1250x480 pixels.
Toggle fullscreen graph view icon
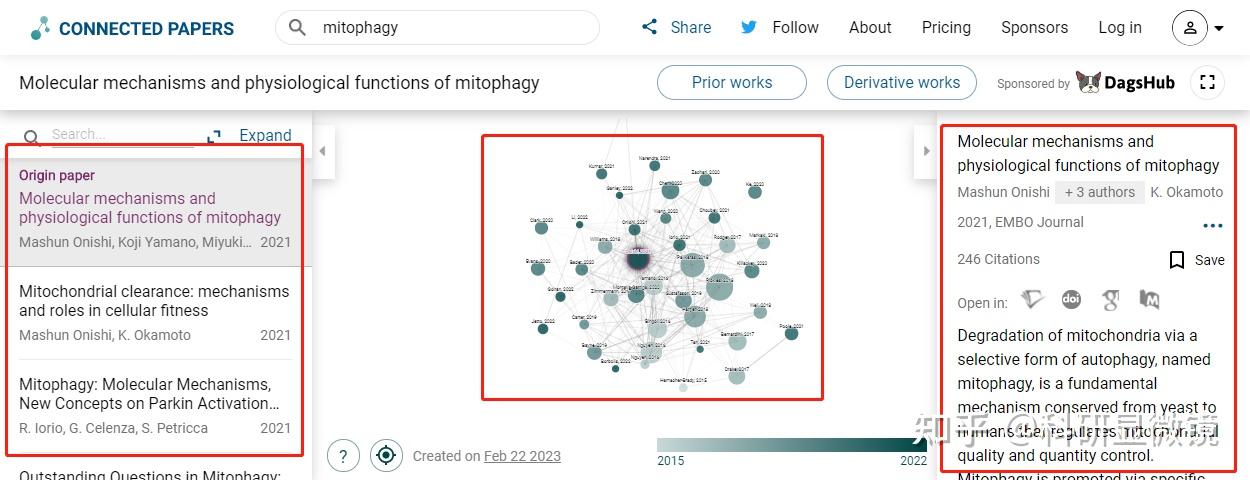click(x=1207, y=83)
